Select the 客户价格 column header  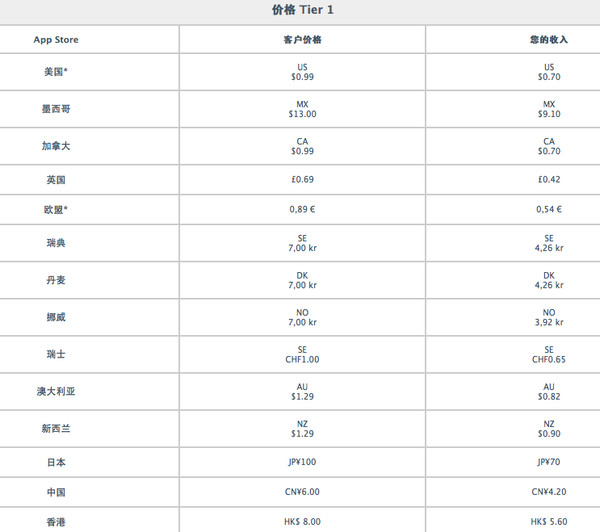click(302, 40)
